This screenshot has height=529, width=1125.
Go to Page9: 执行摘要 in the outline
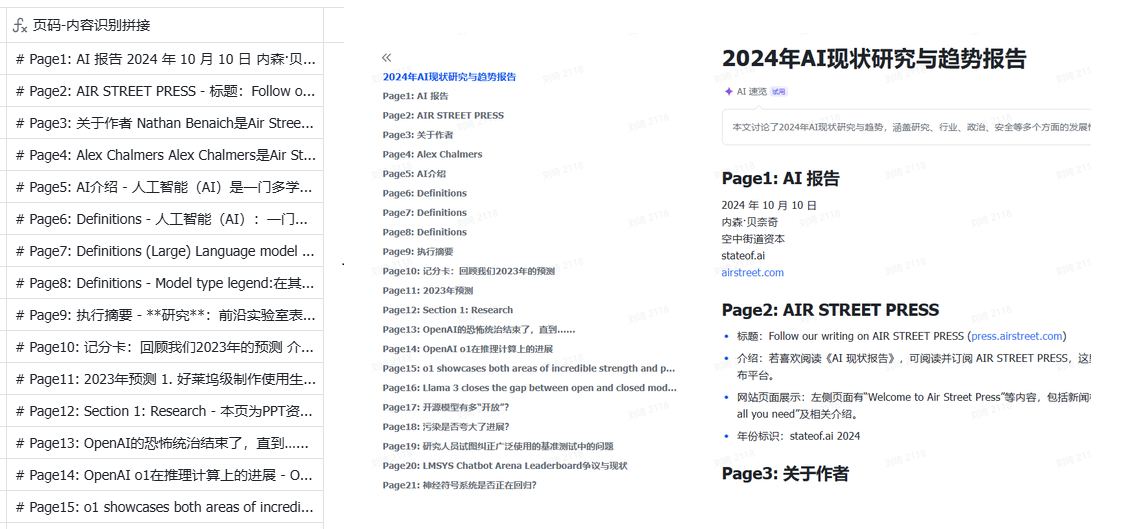pyautogui.click(x=417, y=252)
